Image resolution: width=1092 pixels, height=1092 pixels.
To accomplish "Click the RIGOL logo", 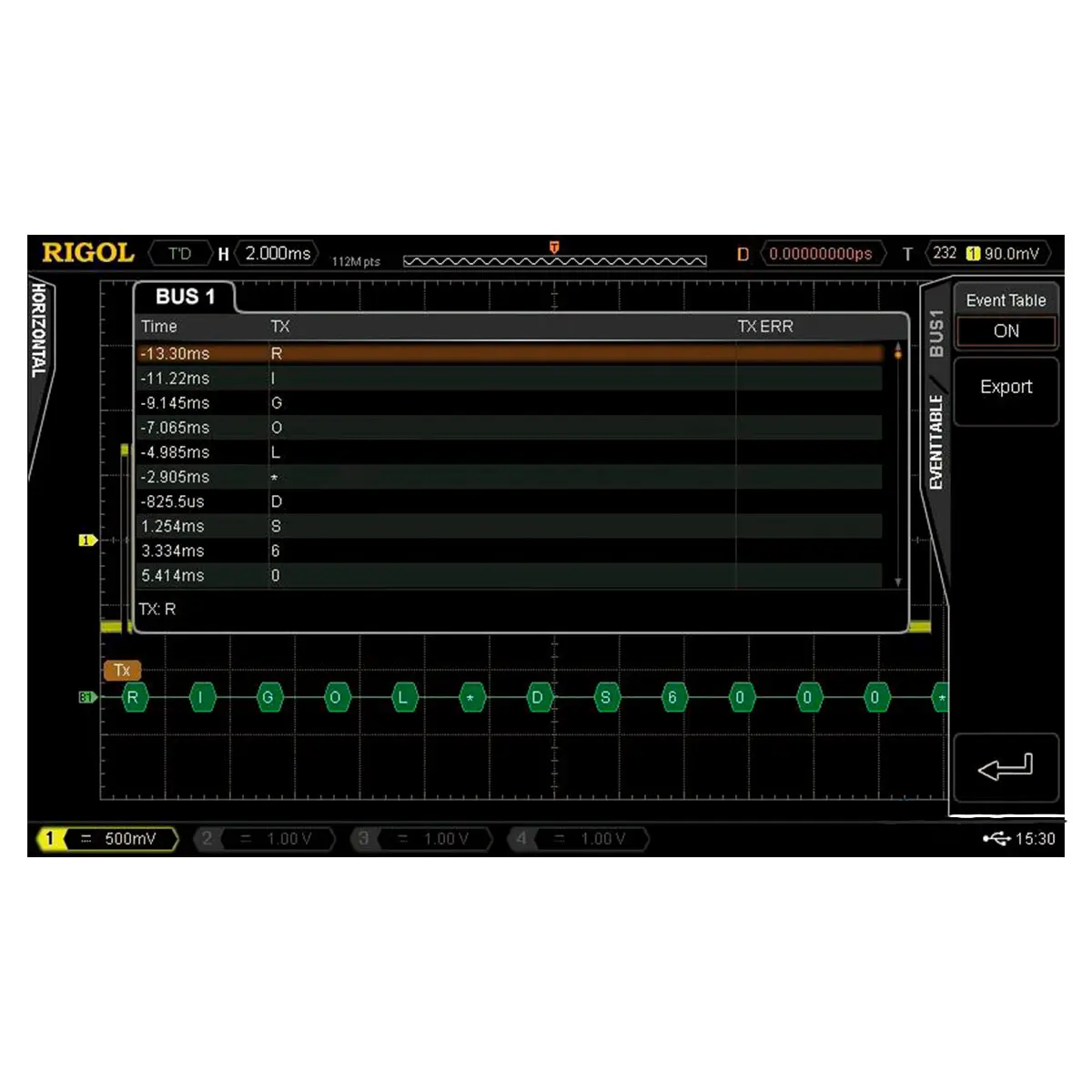I will 87,253.
